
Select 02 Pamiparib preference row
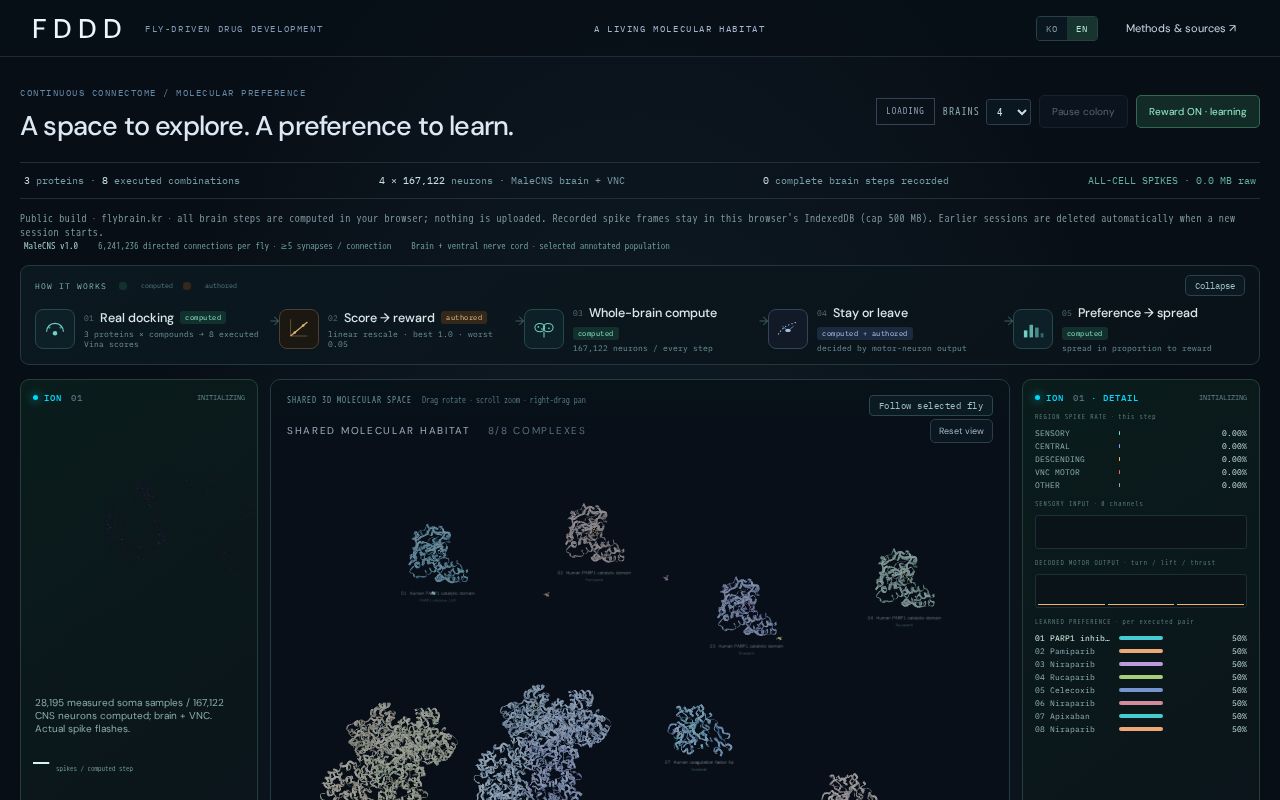tap(1141, 651)
